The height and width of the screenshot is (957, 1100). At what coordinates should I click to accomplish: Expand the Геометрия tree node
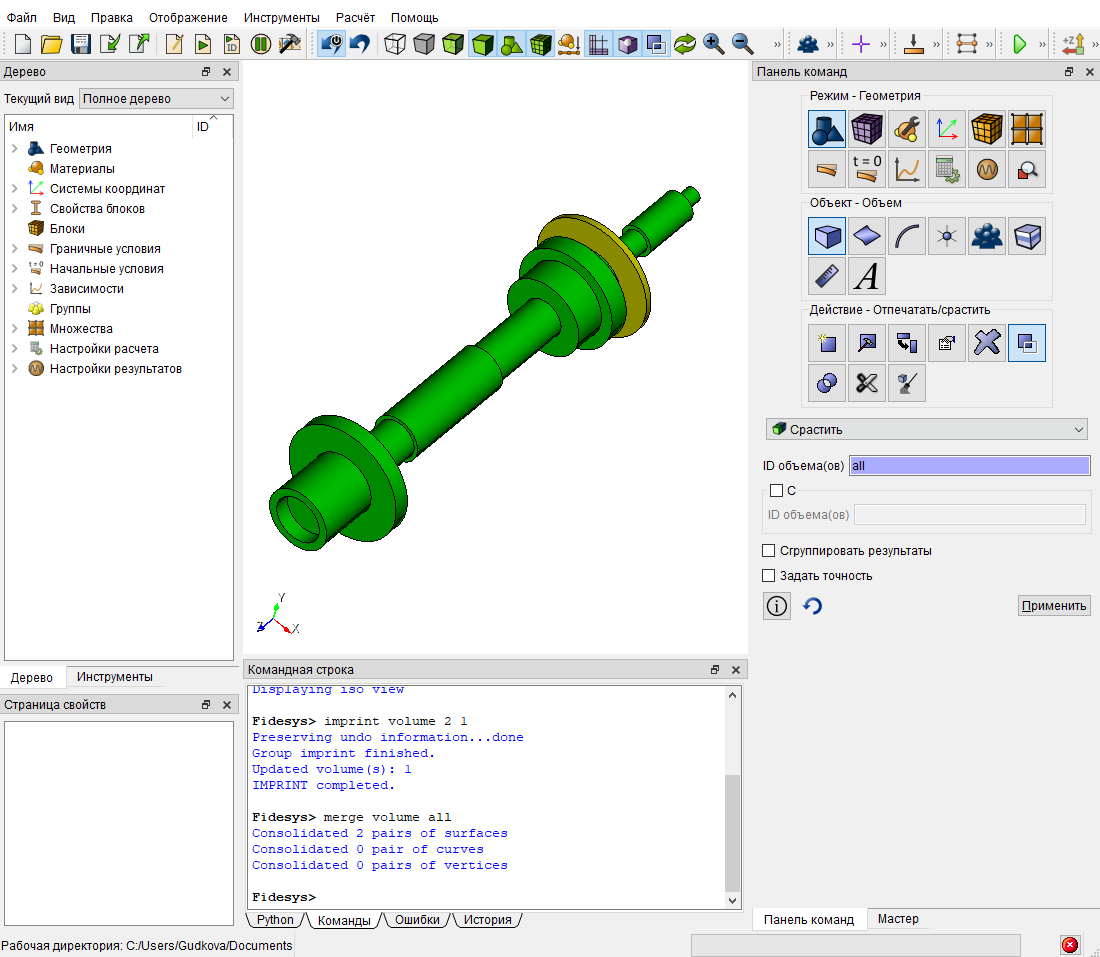click(15, 149)
